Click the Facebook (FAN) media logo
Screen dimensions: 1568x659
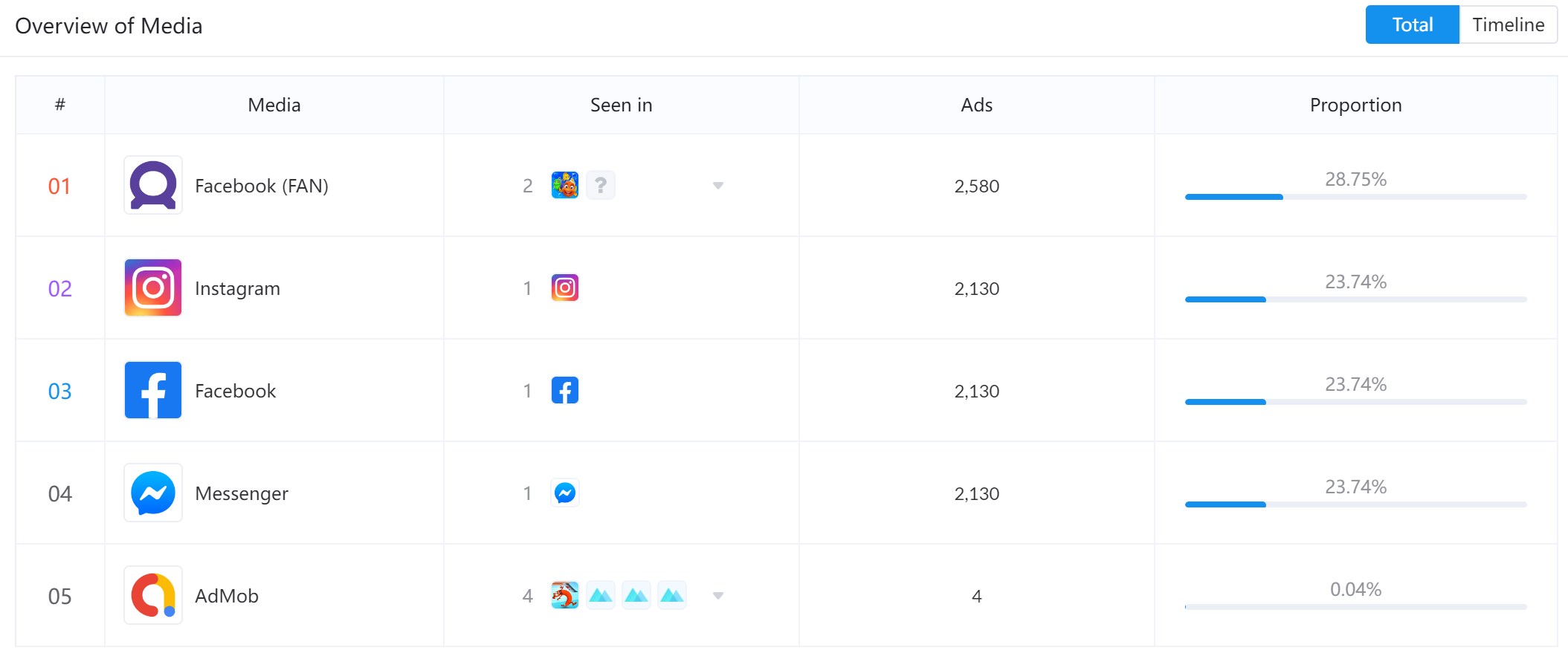[153, 185]
